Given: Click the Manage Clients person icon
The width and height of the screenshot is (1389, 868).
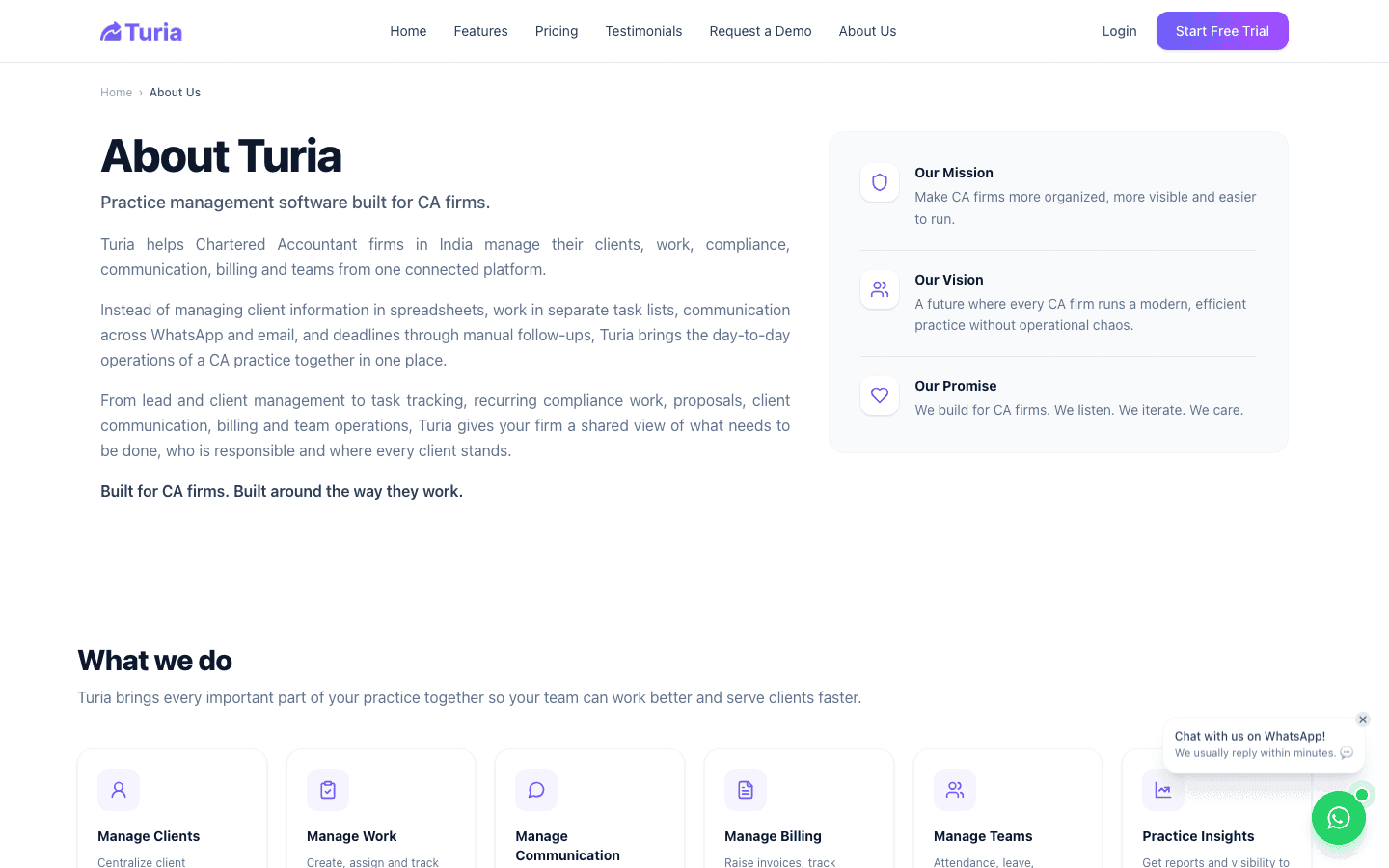Looking at the screenshot, I should tap(119, 790).
